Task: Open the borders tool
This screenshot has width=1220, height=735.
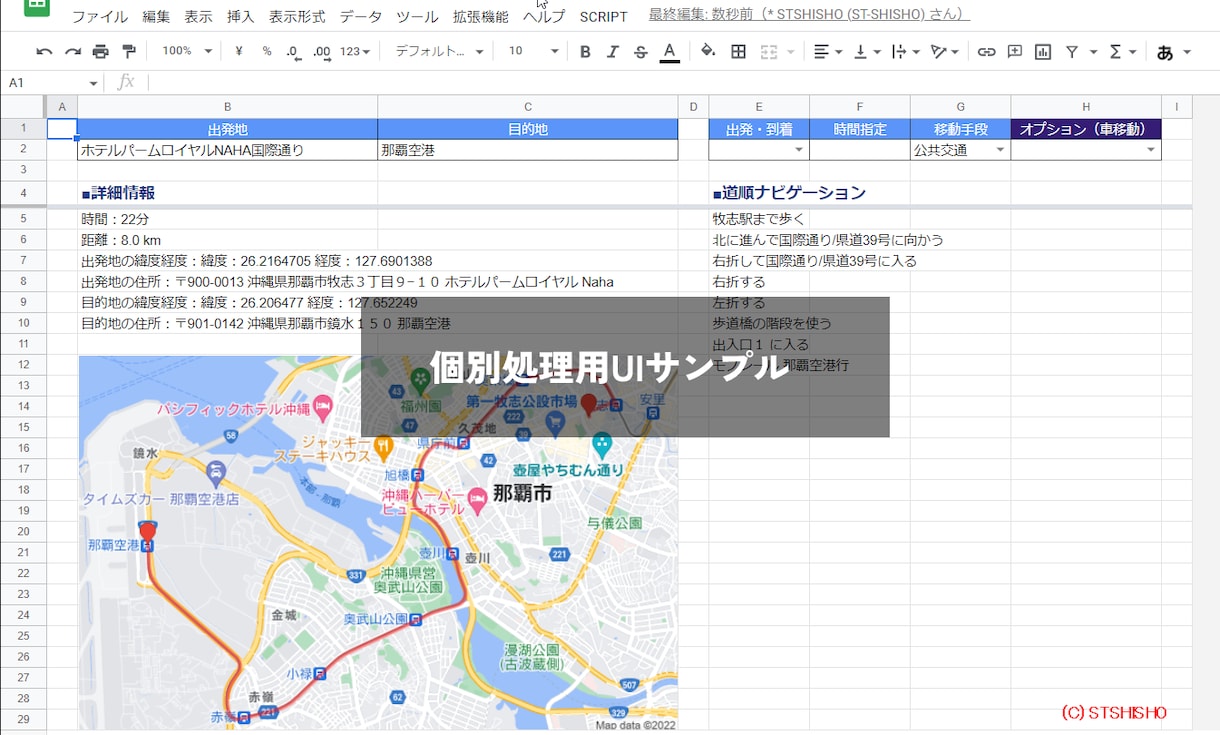Action: point(738,51)
